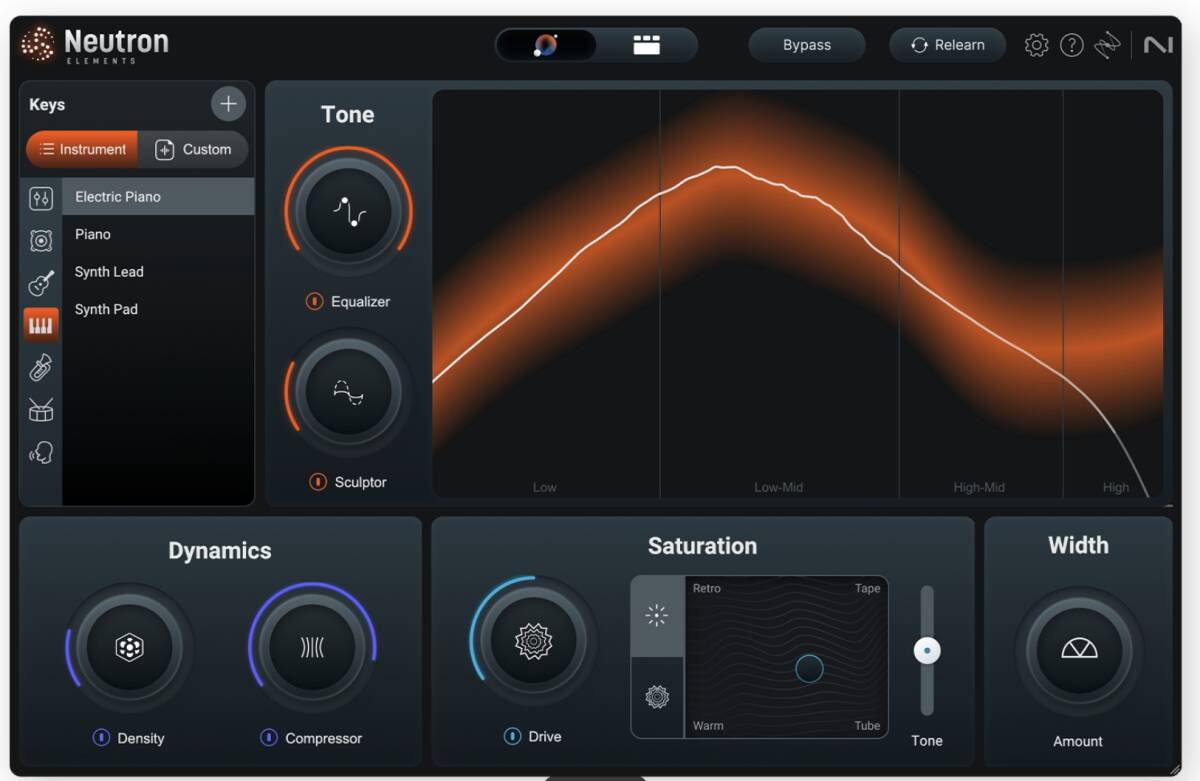Image resolution: width=1200 pixels, height=781 pixels.
Task: Click the Native Instruments logo
Action: click(x=1158, y=45)
